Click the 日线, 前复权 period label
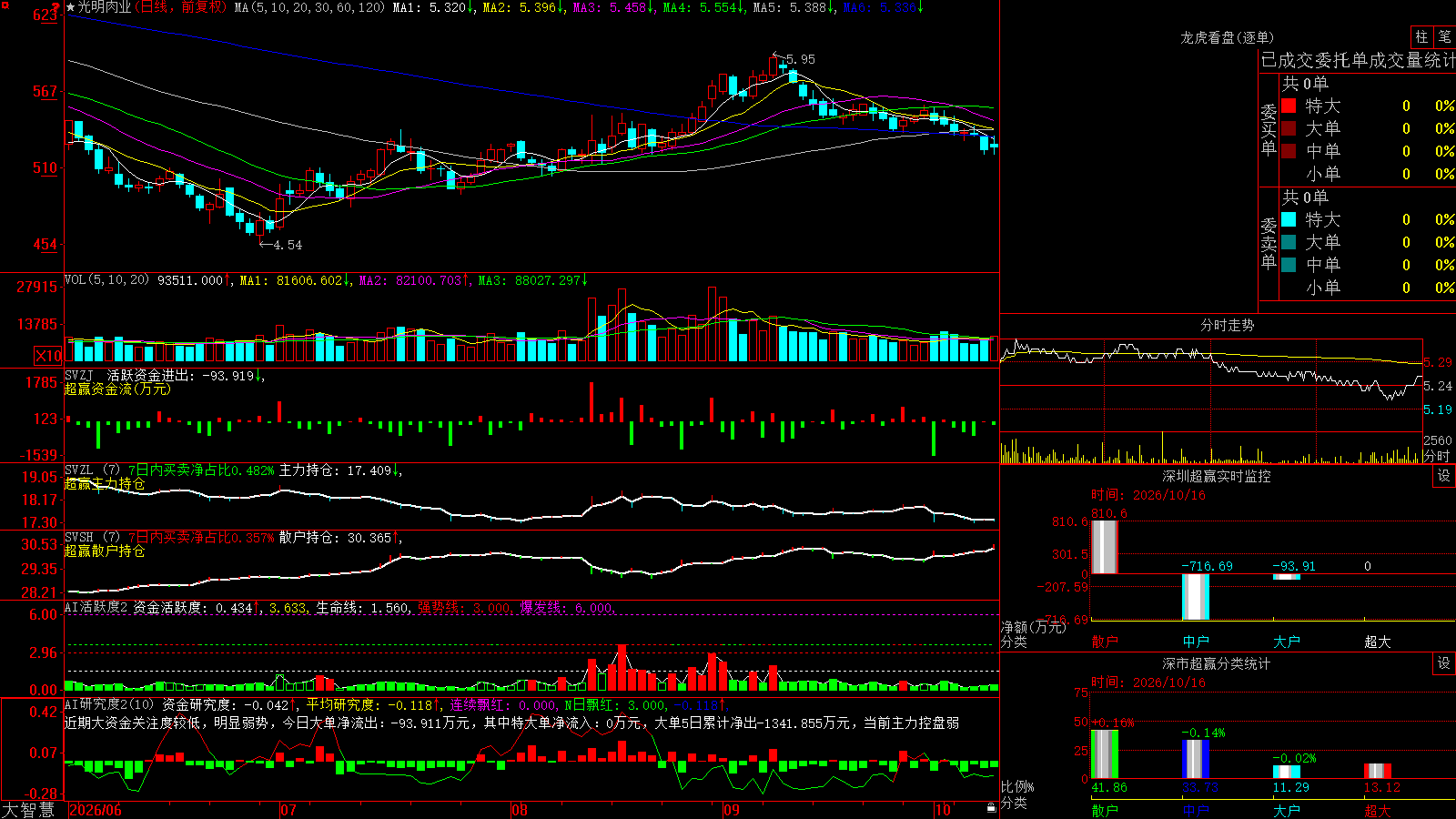The width and height of the screenshot is (1456, 819). (181, 7)
